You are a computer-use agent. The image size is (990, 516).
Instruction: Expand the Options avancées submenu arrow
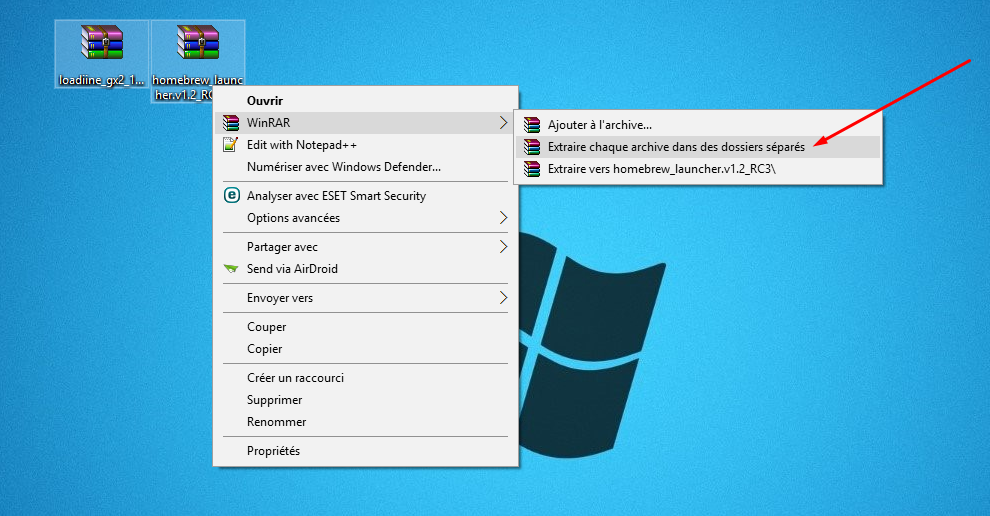[x=503, y=218]
